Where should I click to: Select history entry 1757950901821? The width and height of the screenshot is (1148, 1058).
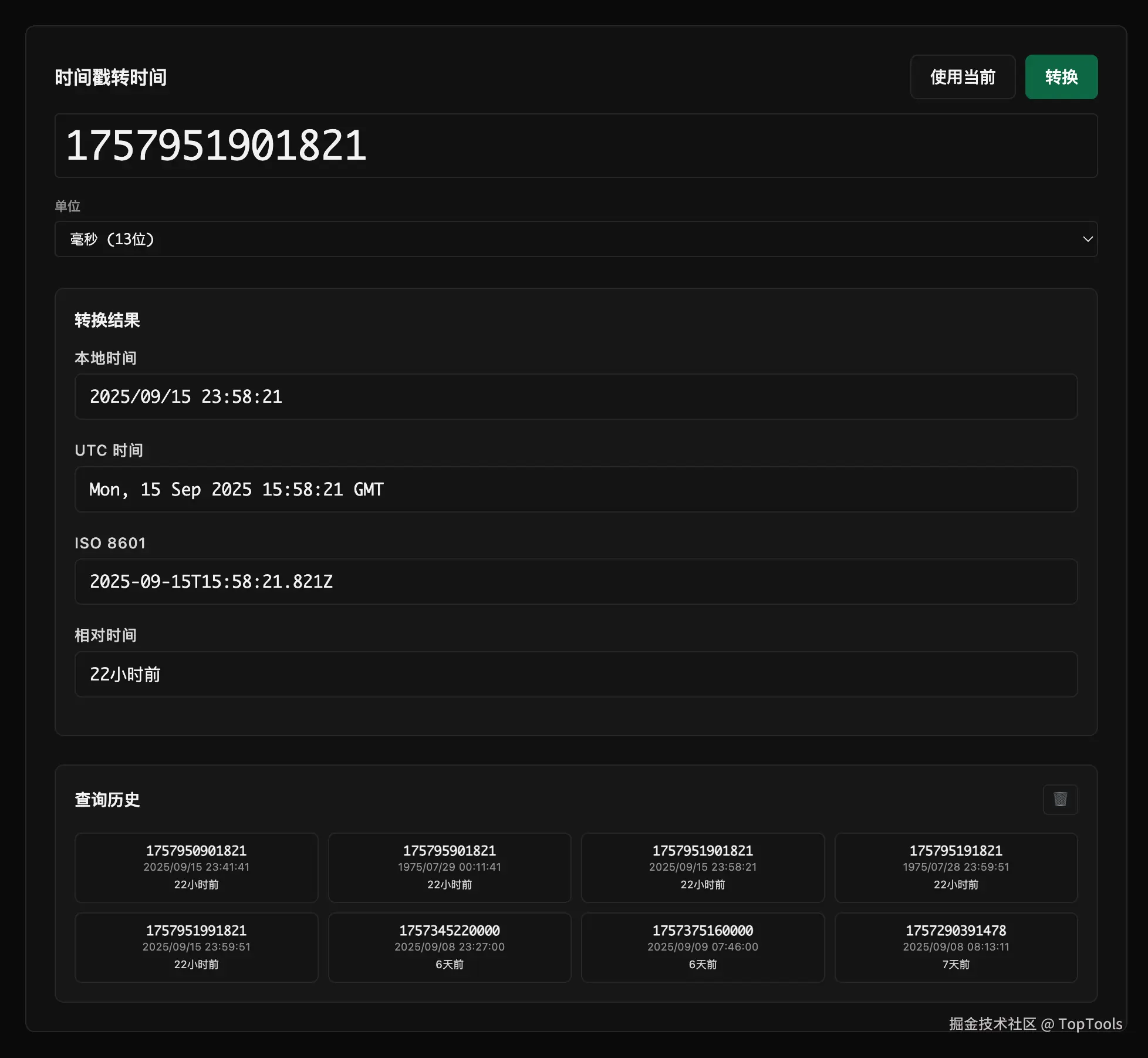[196, 868]
